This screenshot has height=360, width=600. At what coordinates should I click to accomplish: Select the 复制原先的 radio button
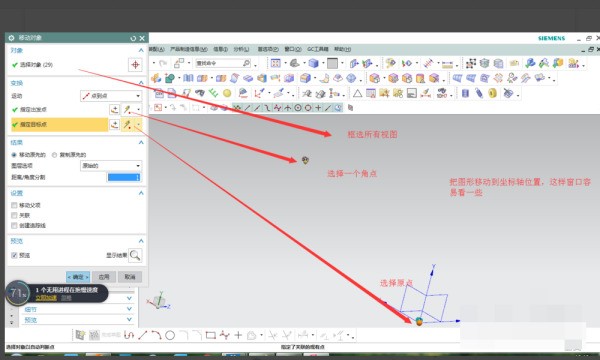[54, 155]
